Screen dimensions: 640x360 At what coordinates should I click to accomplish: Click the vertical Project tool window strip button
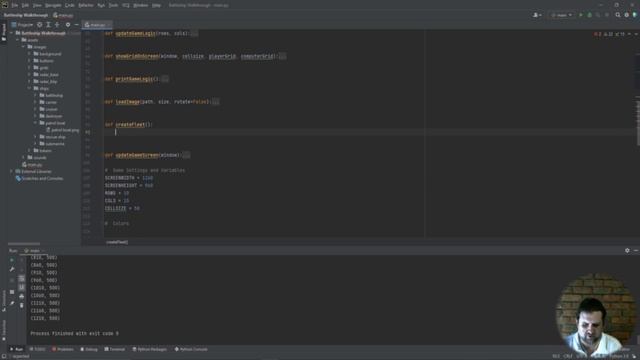pos(4,32)
